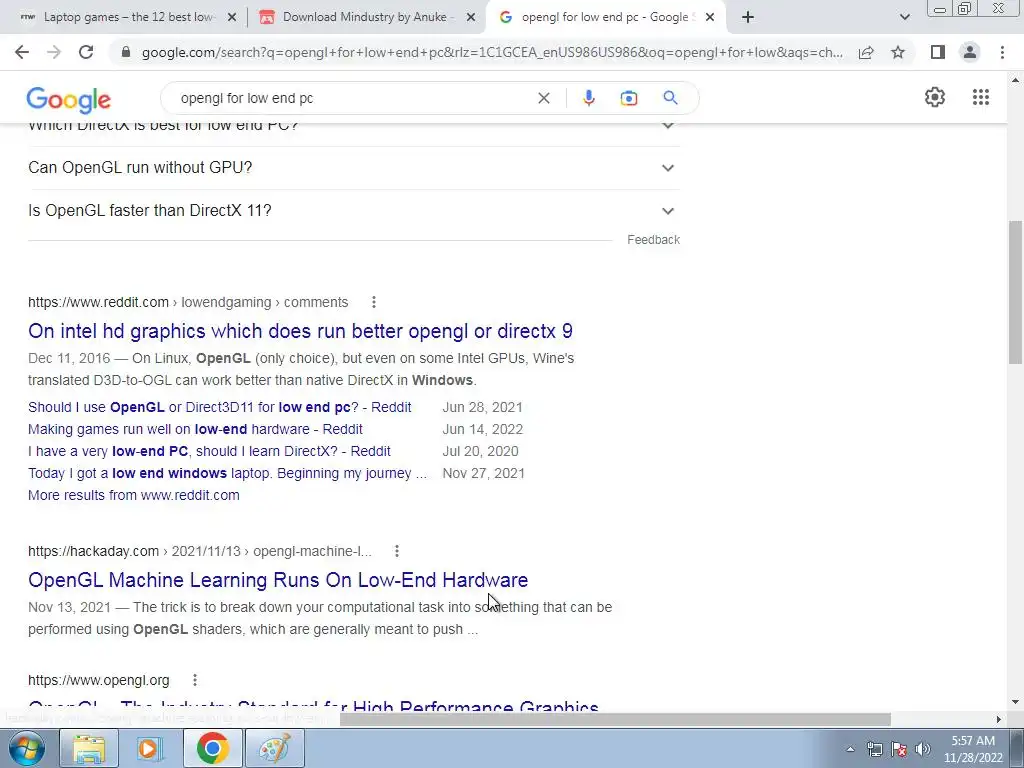Screen dimensions: 1024x768
Task: Open Chrome's three-dot menu
Action: click(1002, 52)
